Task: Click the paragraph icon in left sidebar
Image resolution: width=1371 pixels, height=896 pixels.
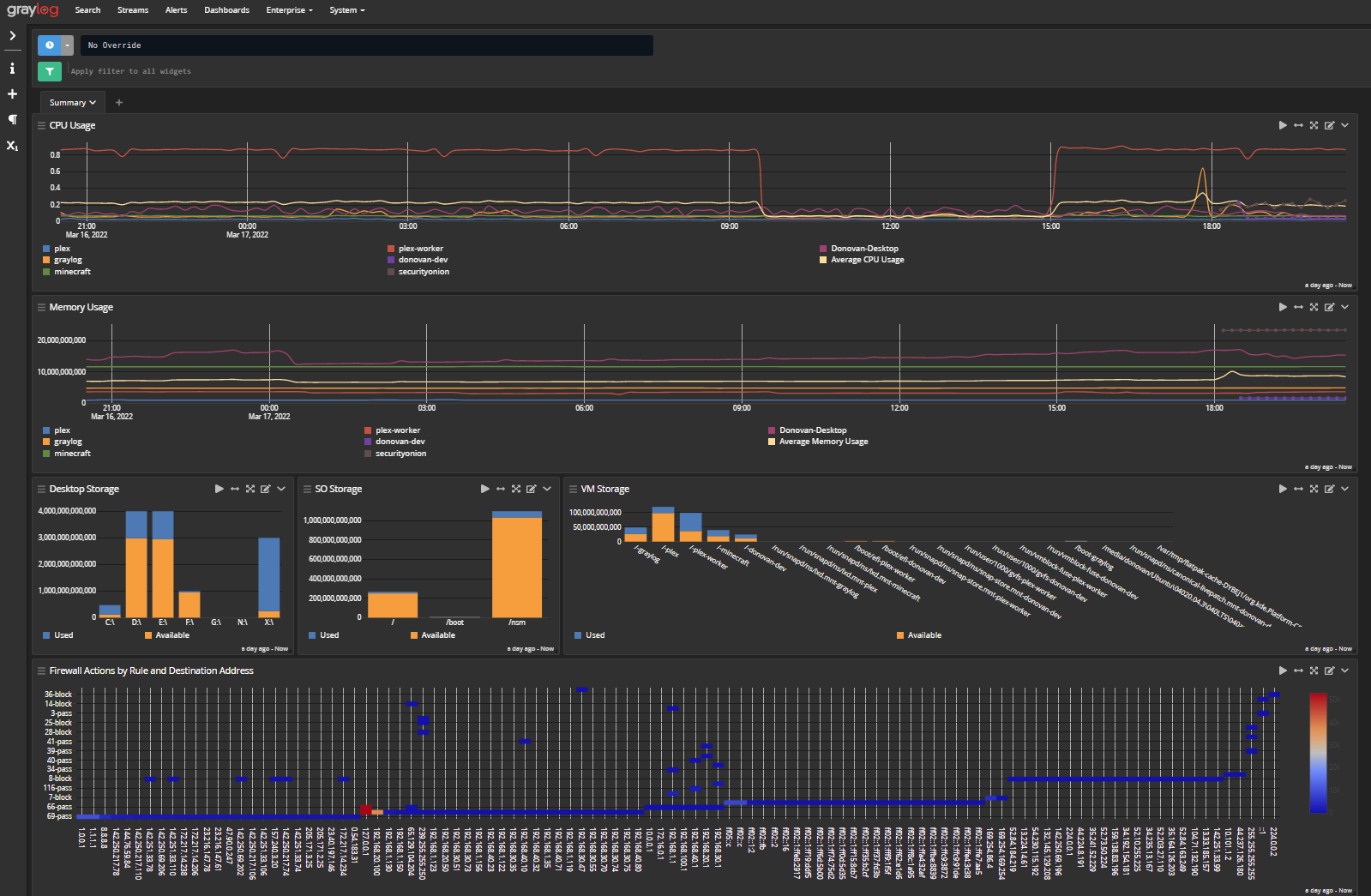Action: [12, 119]
